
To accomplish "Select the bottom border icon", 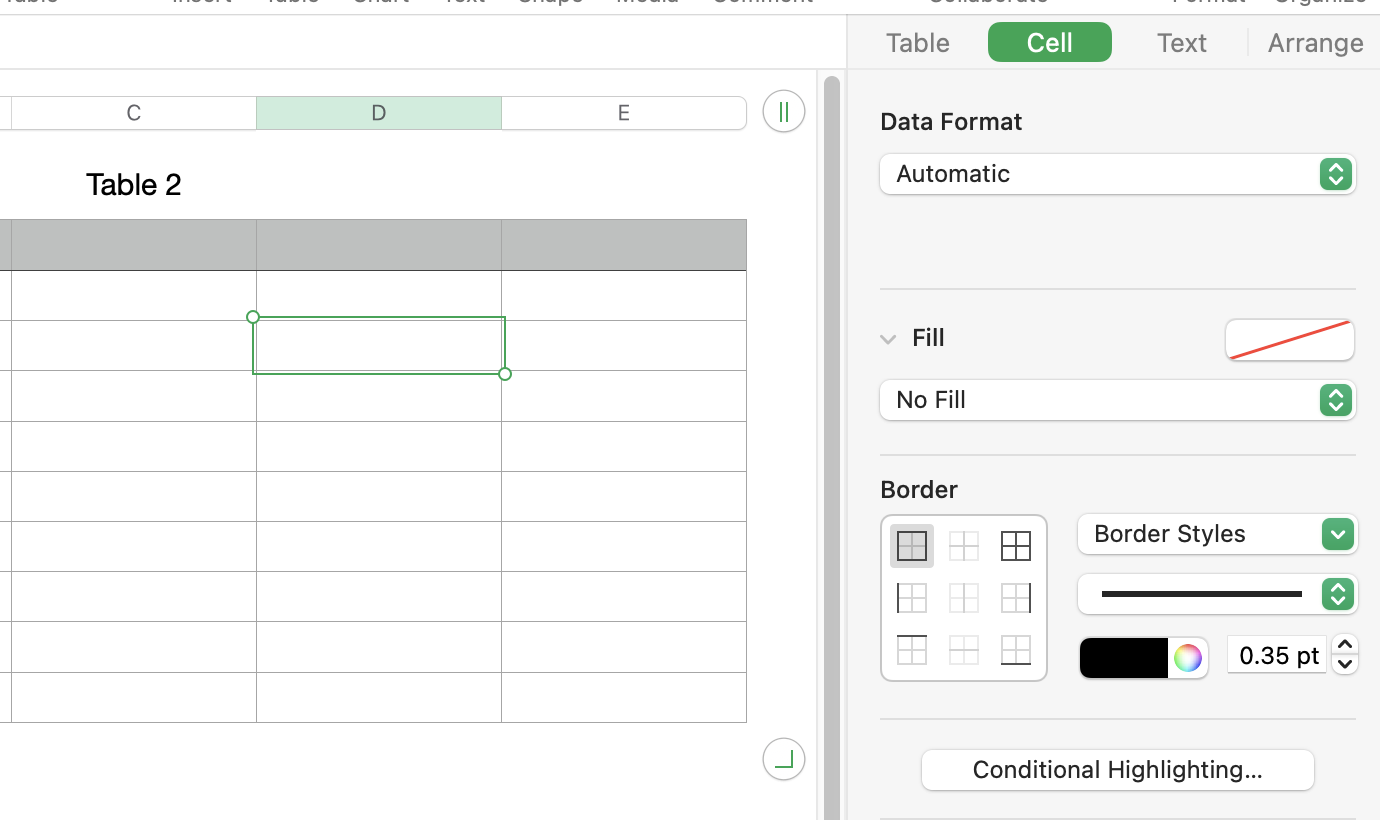I will click(x=1016, y=650).
